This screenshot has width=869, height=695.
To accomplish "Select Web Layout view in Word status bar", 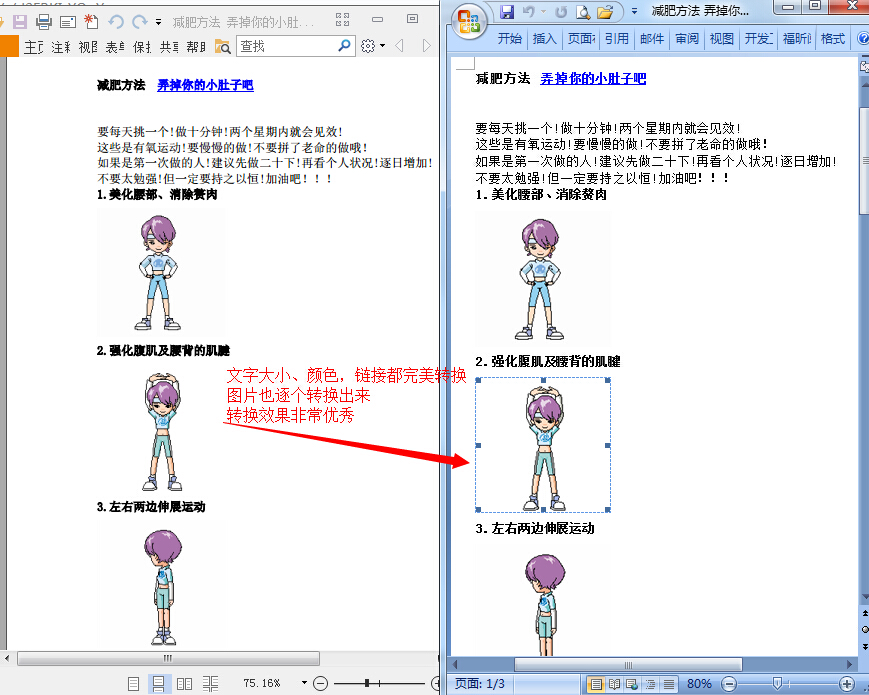I will tap(632, 684).
